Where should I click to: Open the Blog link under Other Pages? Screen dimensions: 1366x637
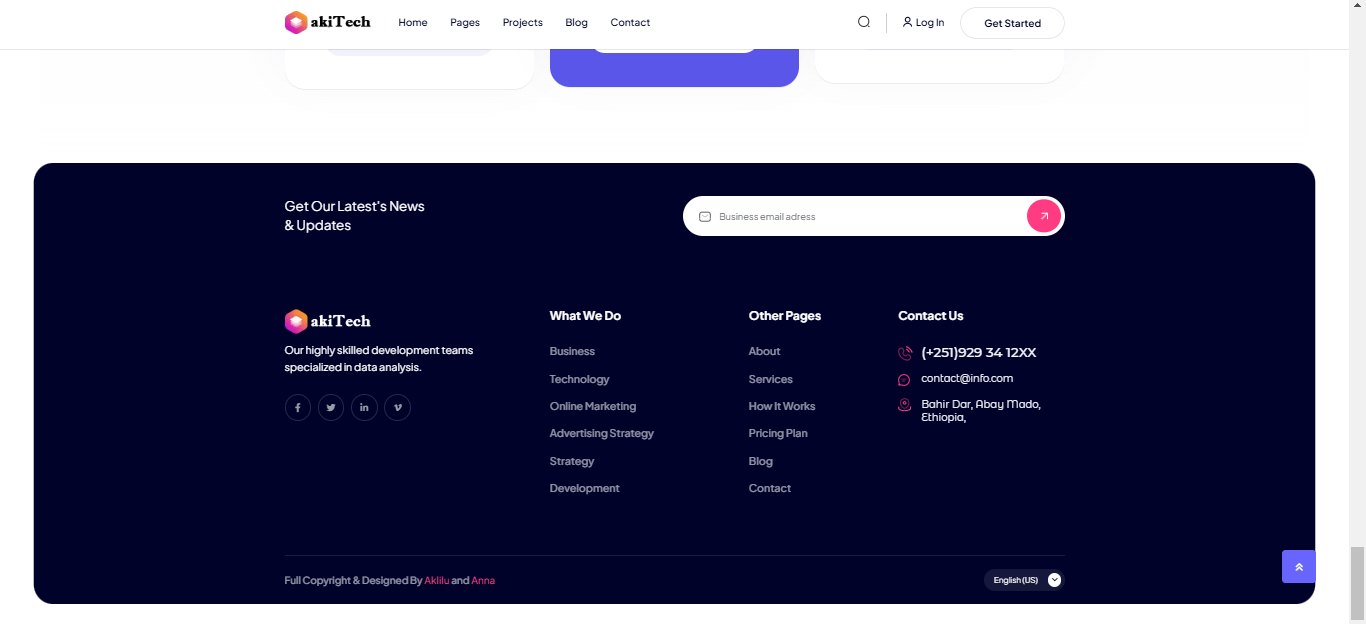coord(761,461)
